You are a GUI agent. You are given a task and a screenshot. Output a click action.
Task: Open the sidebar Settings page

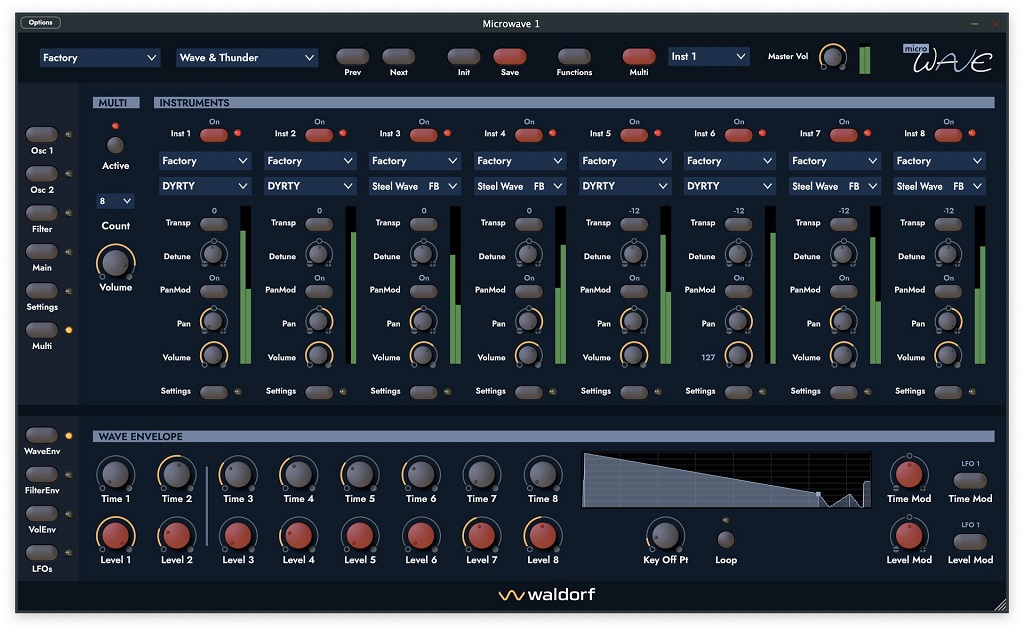42,291
